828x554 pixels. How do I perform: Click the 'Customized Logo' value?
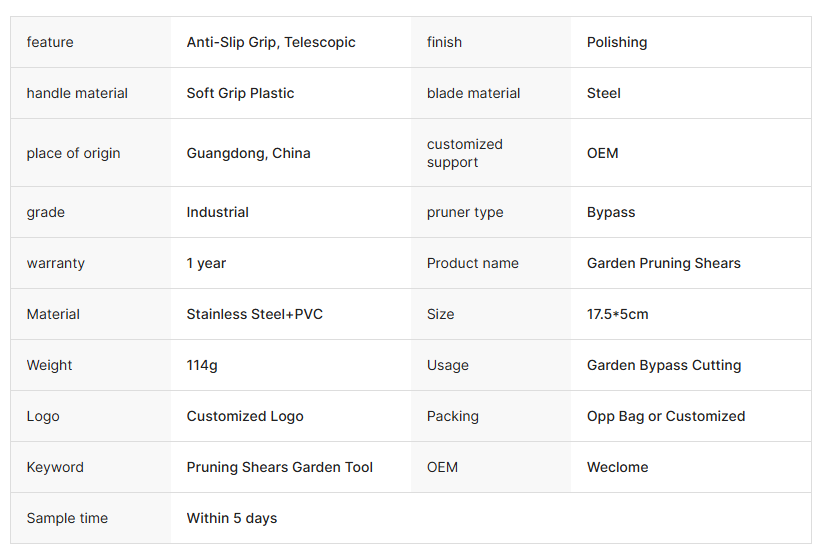tap(245, 416)
